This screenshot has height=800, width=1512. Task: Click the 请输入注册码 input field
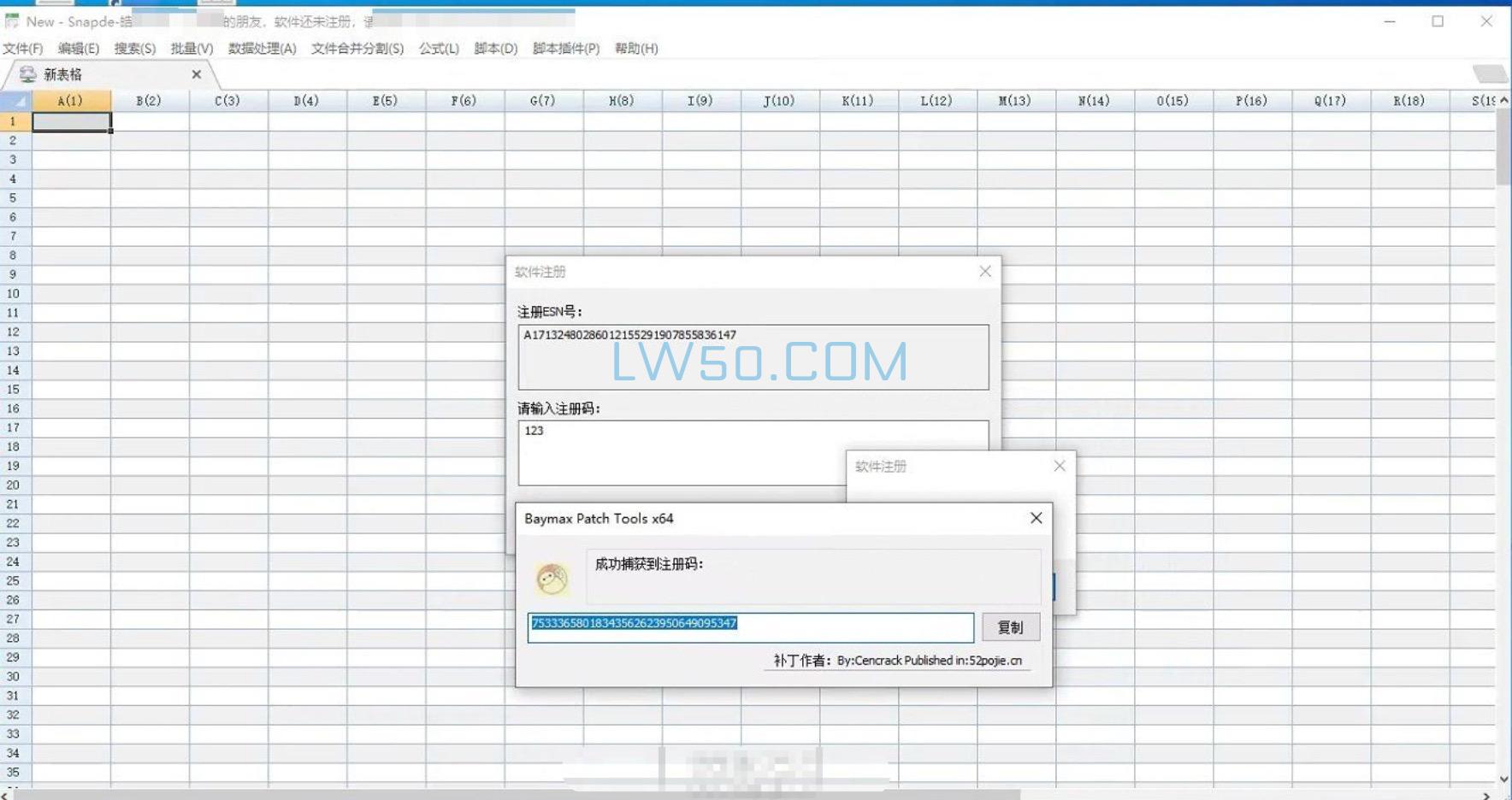point(753,453)
